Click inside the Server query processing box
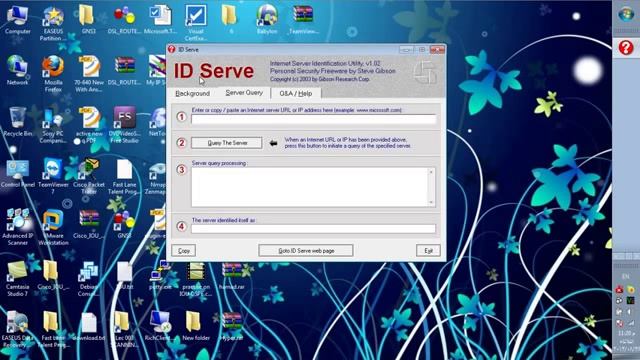The width and height of the screenshot is (640, 360). coord(309,187)
